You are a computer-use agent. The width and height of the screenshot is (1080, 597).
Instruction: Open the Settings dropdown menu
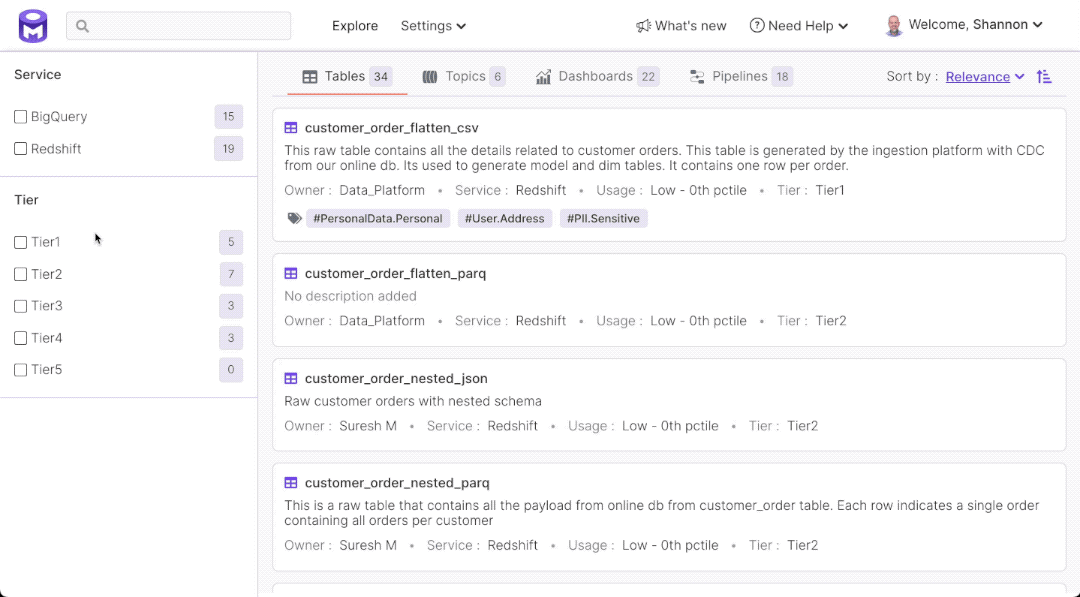click(x=433, y=26)
